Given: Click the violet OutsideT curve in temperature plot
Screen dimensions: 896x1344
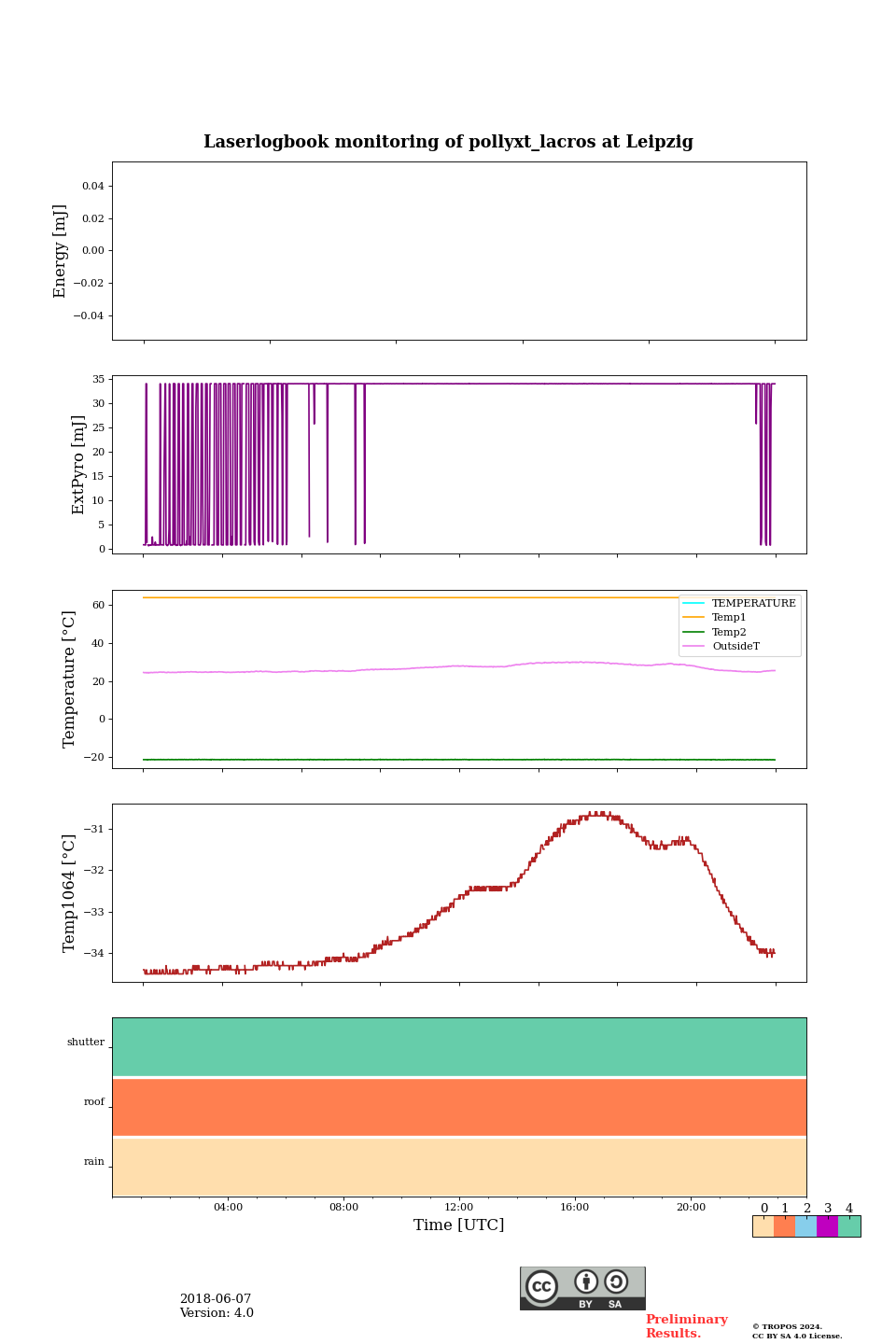Looking at the screenshot, I should [459, 666].
